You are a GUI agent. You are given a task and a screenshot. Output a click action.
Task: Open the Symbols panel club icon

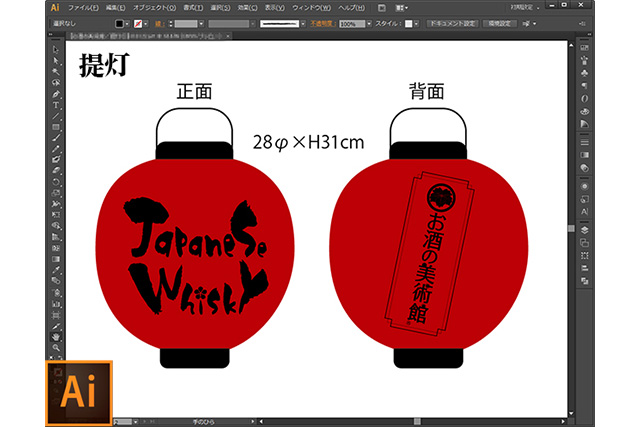(x=584, y=73)
